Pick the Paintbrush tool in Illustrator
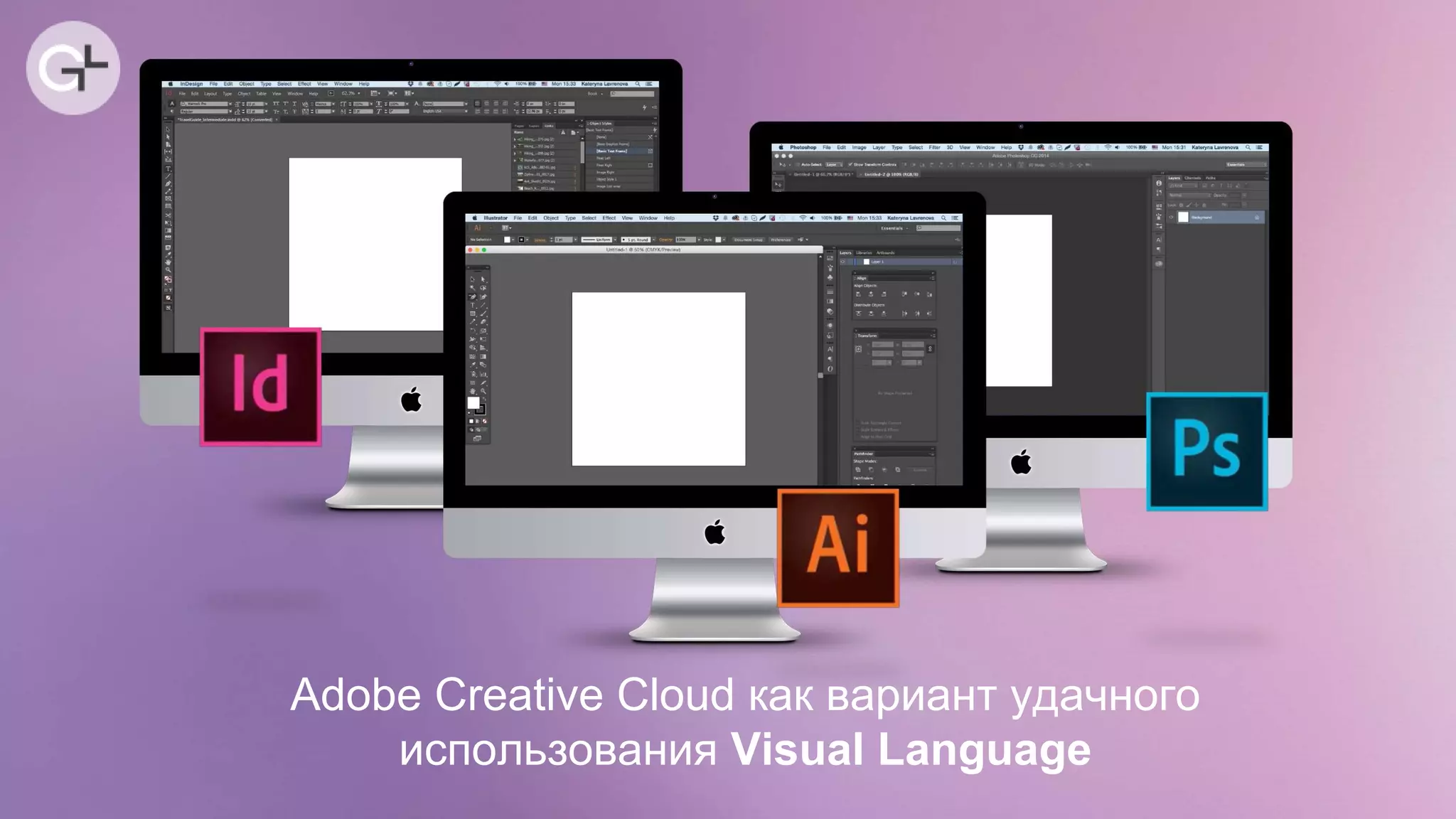Screen dimensions: 1456x819 click(x=483, y=314)
